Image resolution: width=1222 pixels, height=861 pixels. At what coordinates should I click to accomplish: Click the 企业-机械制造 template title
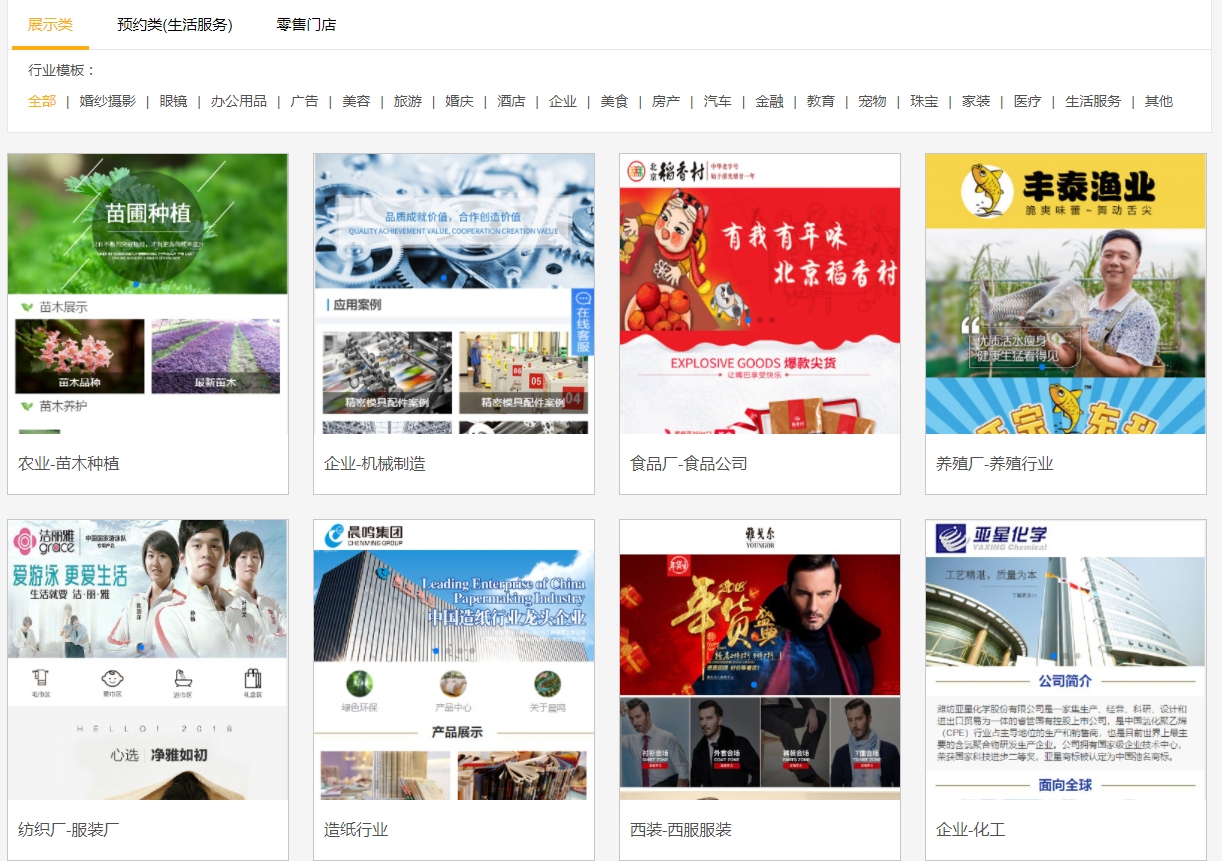(x=374, y=464)
